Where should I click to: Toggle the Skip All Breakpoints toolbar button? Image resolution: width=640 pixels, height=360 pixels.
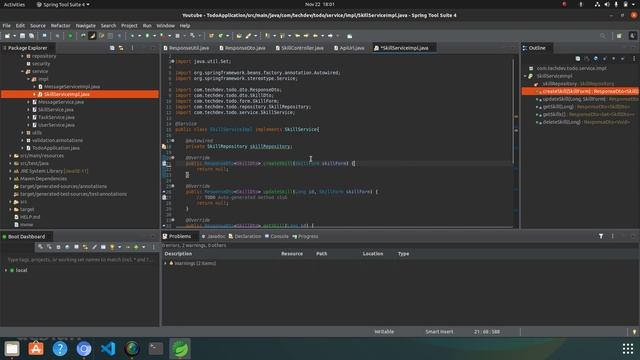coord(57,36)
